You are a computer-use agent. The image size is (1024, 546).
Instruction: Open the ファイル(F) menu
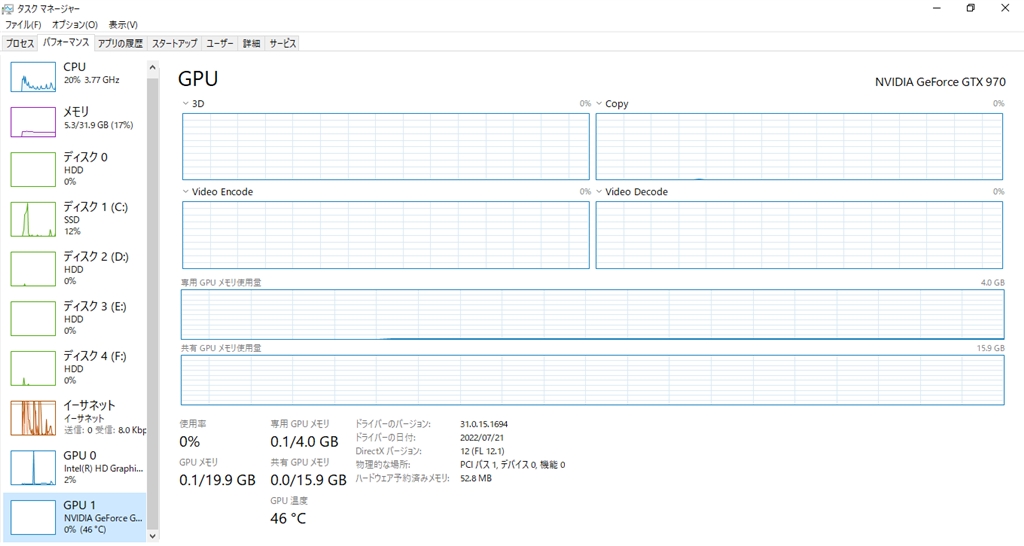pyautogui.click(x=23, y=24)
